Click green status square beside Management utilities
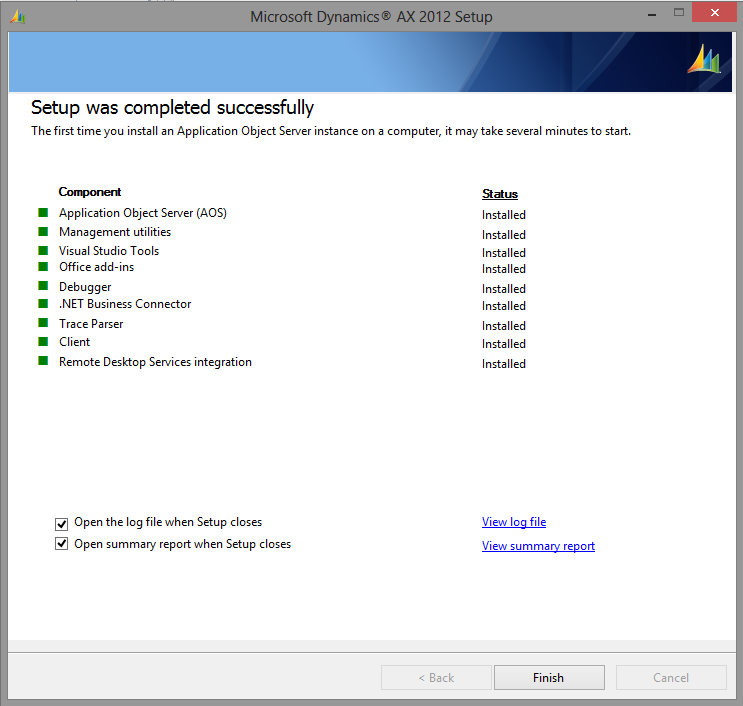The width and height of the screenshot is (743, 706). click(x=43, y=231)
